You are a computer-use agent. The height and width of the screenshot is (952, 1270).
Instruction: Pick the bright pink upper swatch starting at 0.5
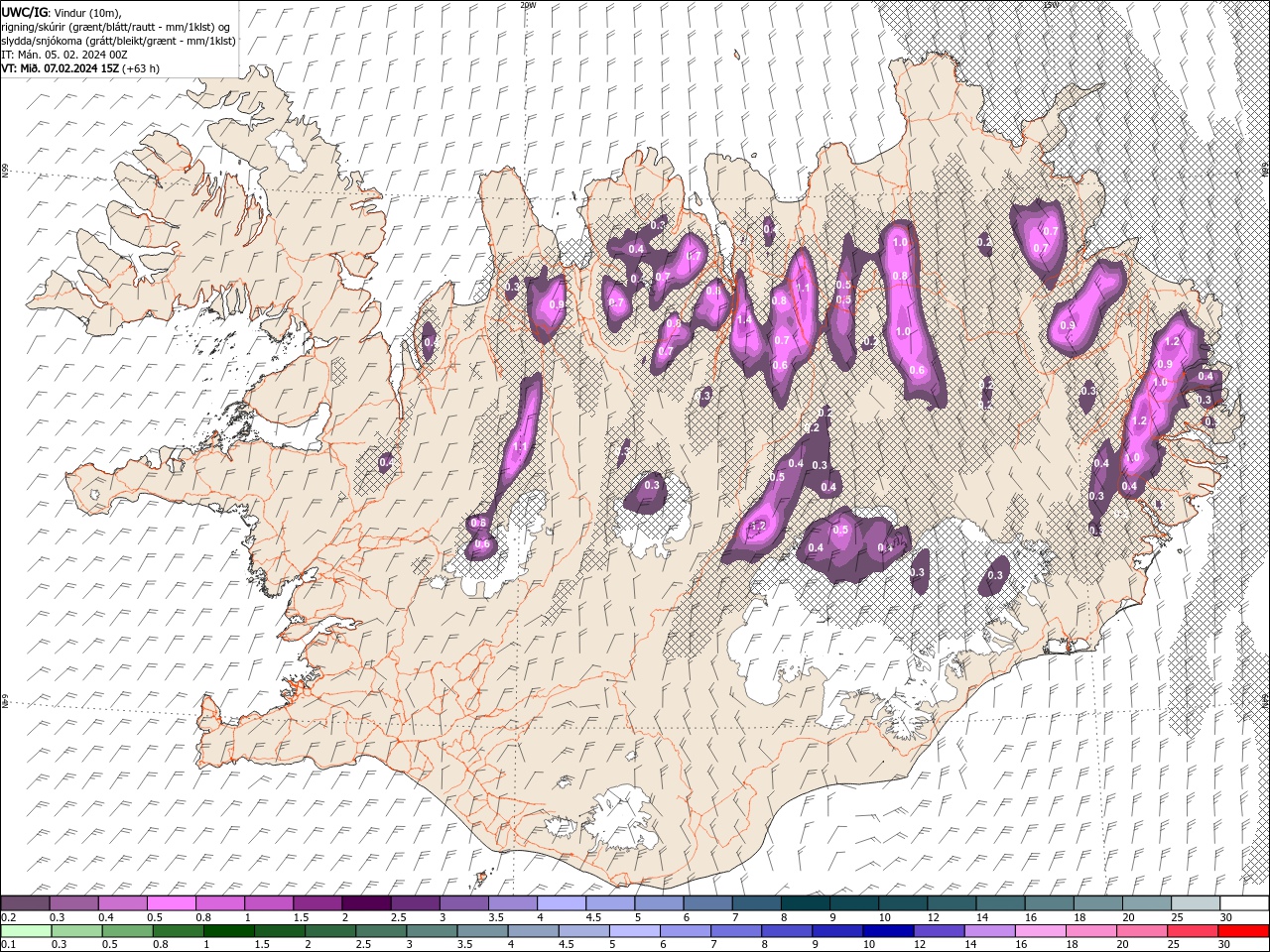click(x=171, y=903)
